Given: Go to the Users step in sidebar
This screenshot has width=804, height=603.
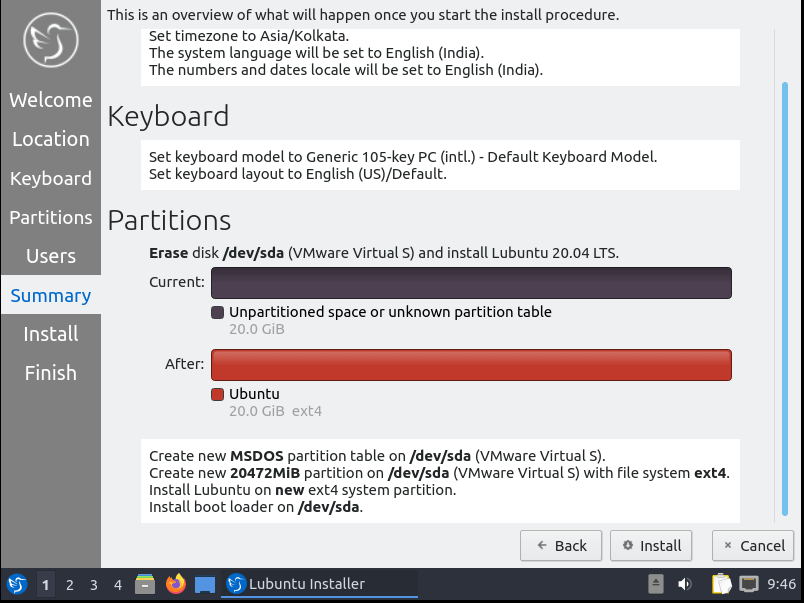Looking at the screenshot, I should (x=50, y=256).
